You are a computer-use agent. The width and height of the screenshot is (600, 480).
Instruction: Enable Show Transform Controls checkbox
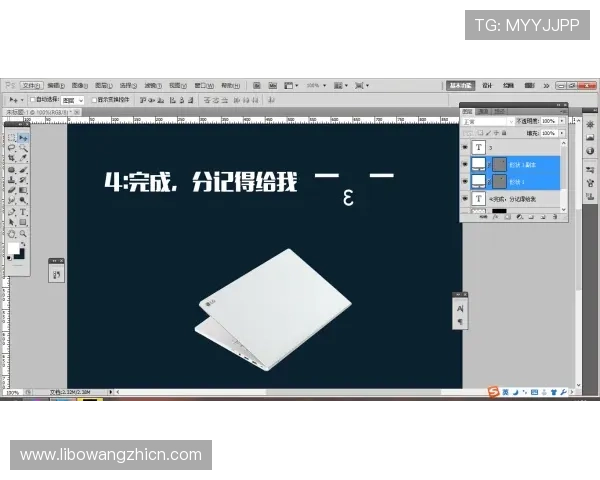(94, 100)
